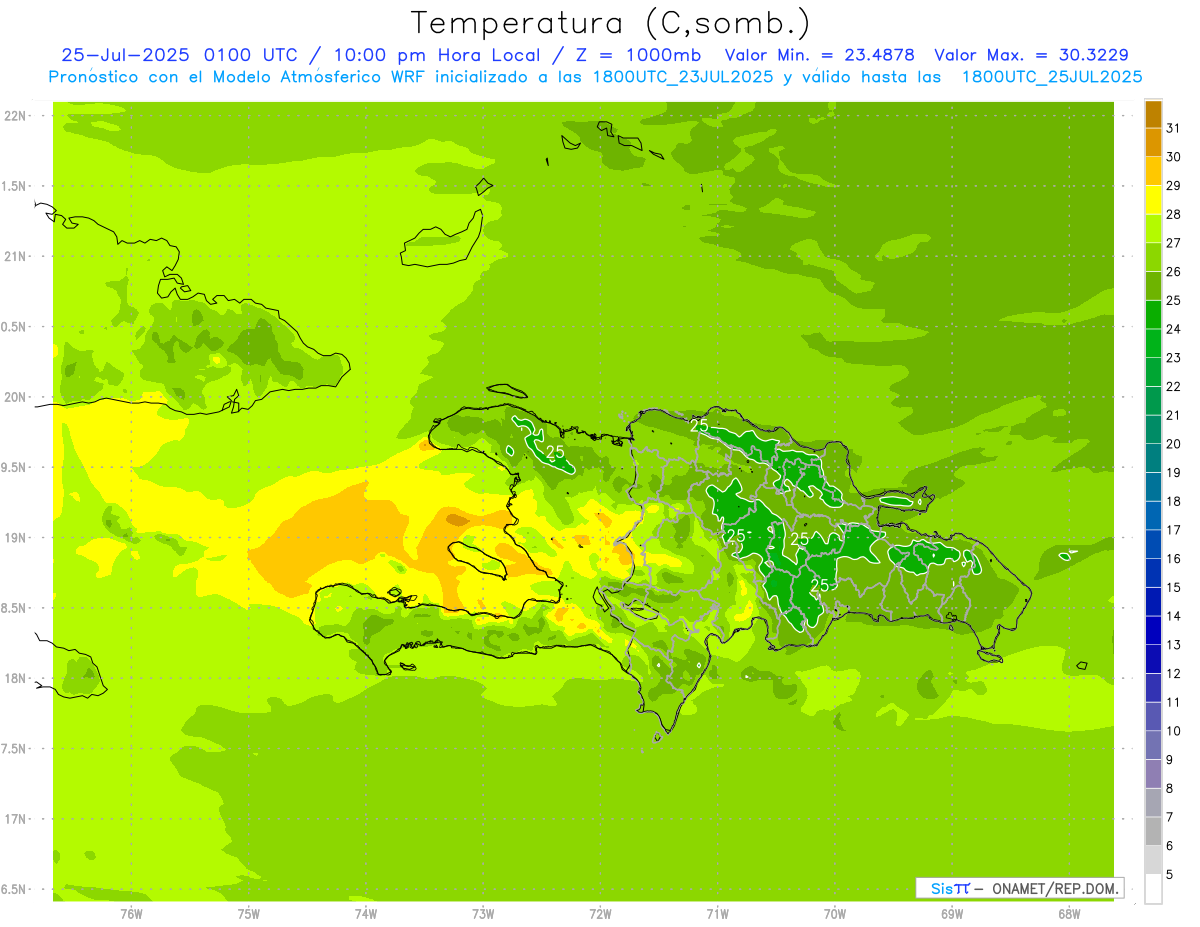Click the 21N latitude axis label
This screenshot has width=1200, height=927.
click(x=16, y=257)
